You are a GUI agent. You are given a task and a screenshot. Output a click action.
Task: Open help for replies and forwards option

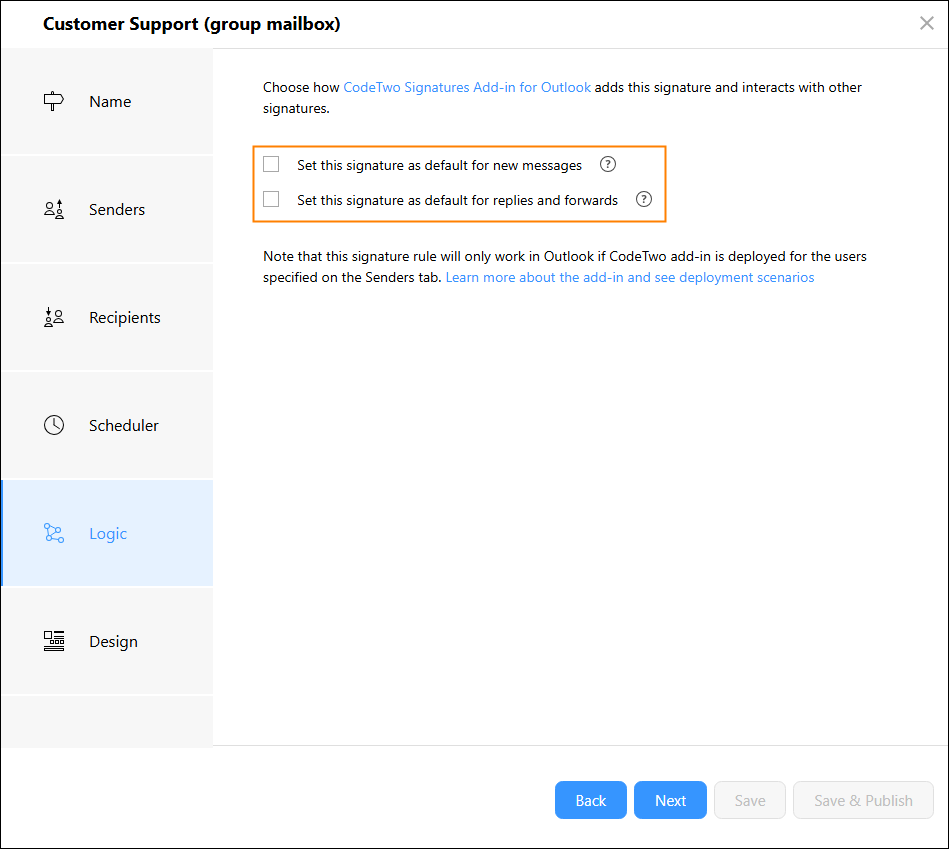tap(644, 199)
